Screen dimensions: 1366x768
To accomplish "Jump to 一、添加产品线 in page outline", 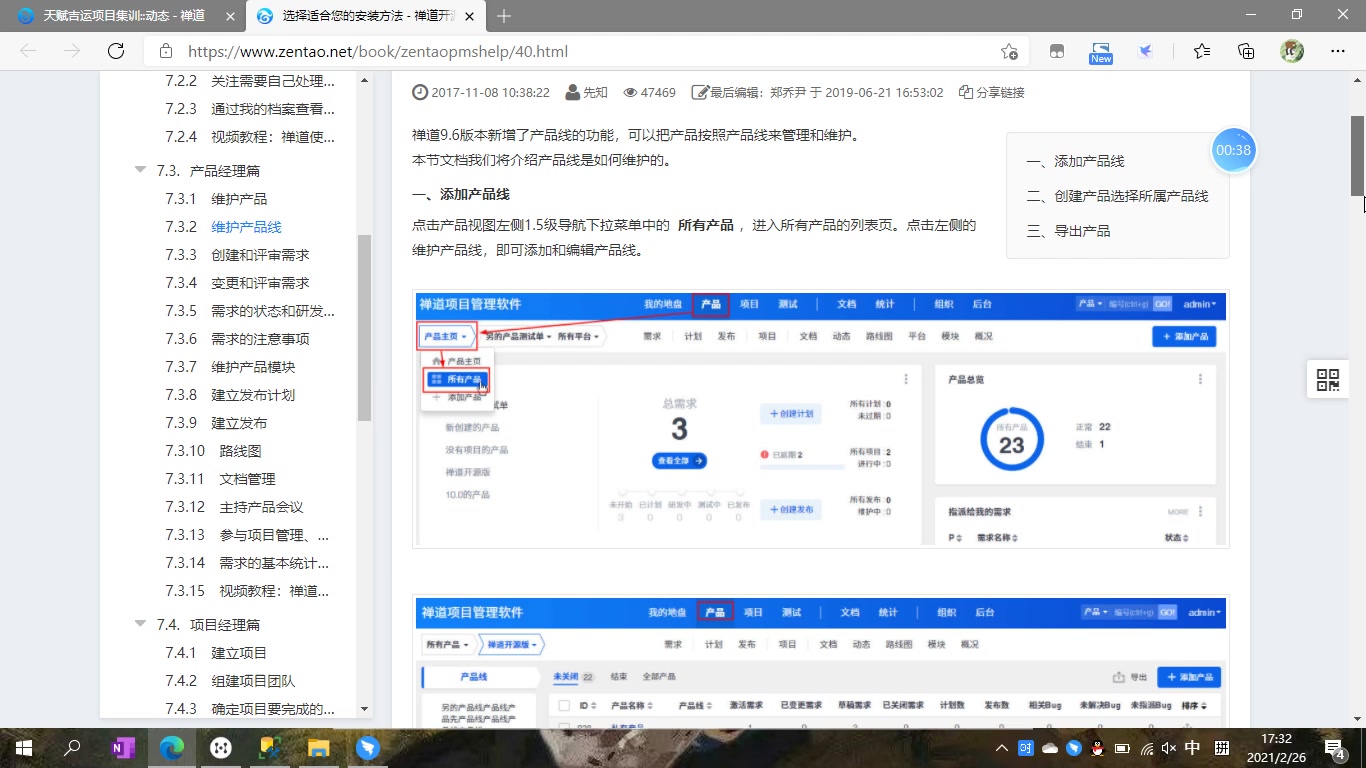I will coord(1075,161).
